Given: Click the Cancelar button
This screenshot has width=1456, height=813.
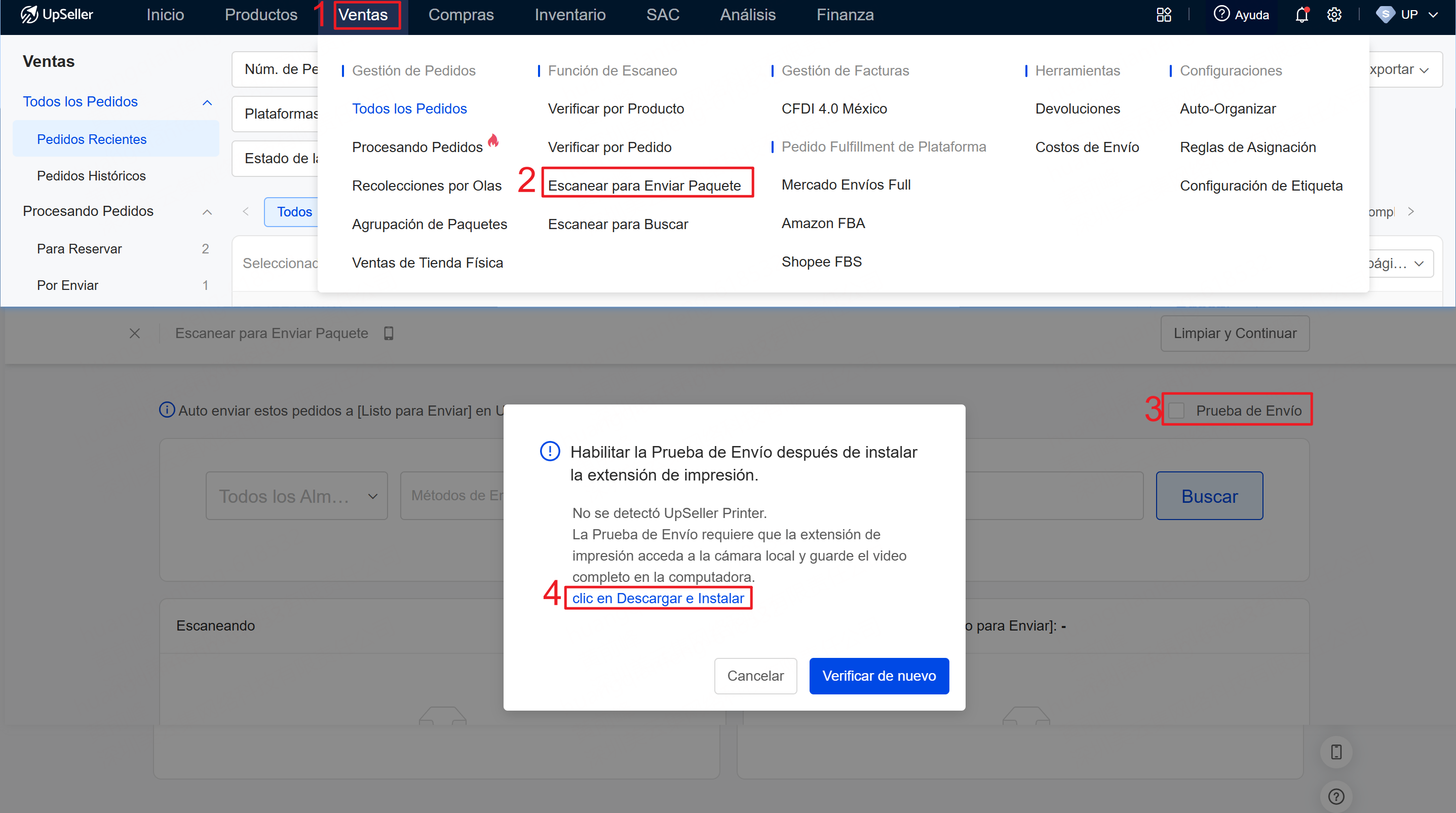Looking at the screenshot, I should (755, 676).
